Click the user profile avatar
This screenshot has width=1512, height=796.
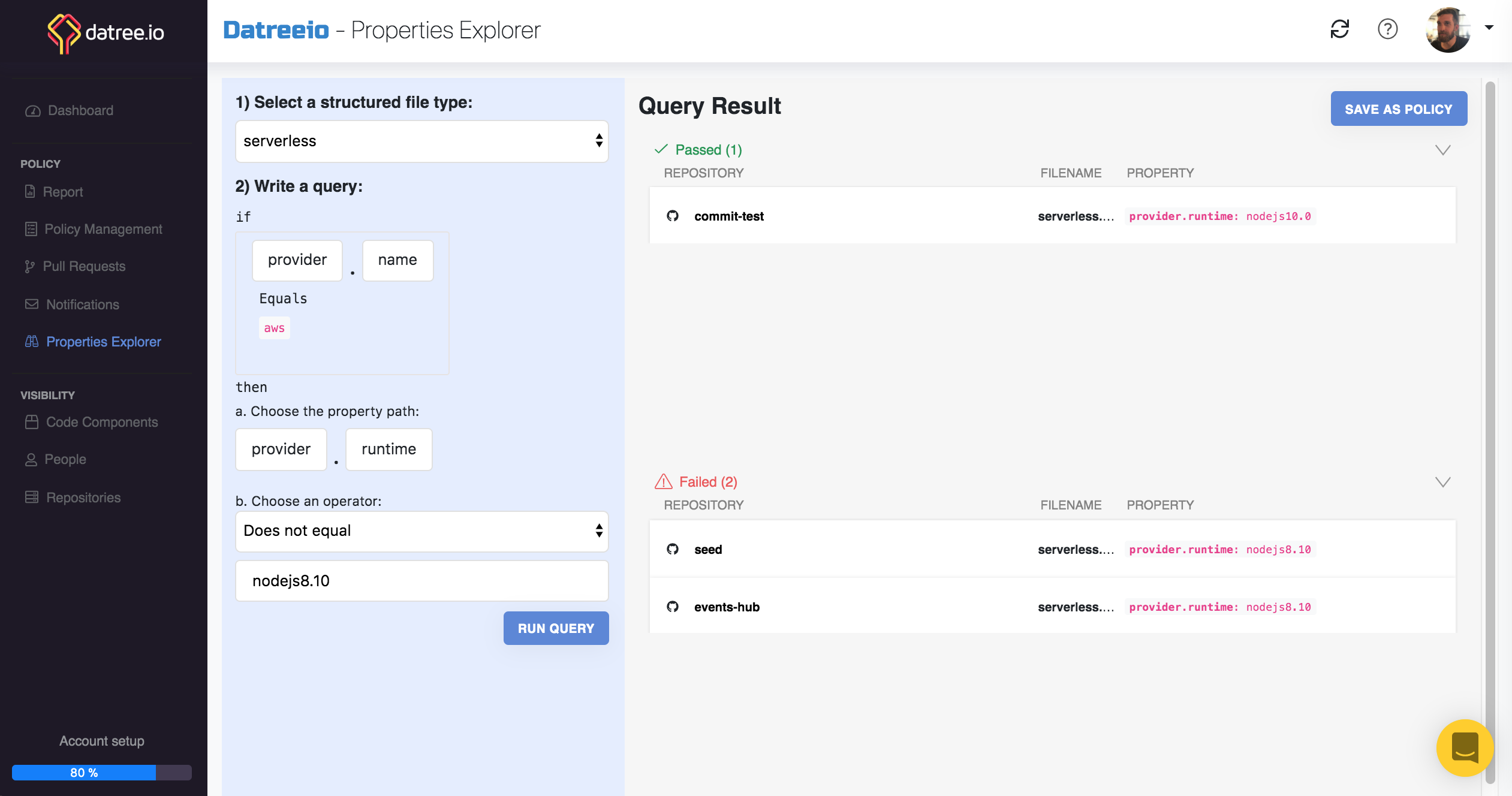click(x=1448, y=29)
